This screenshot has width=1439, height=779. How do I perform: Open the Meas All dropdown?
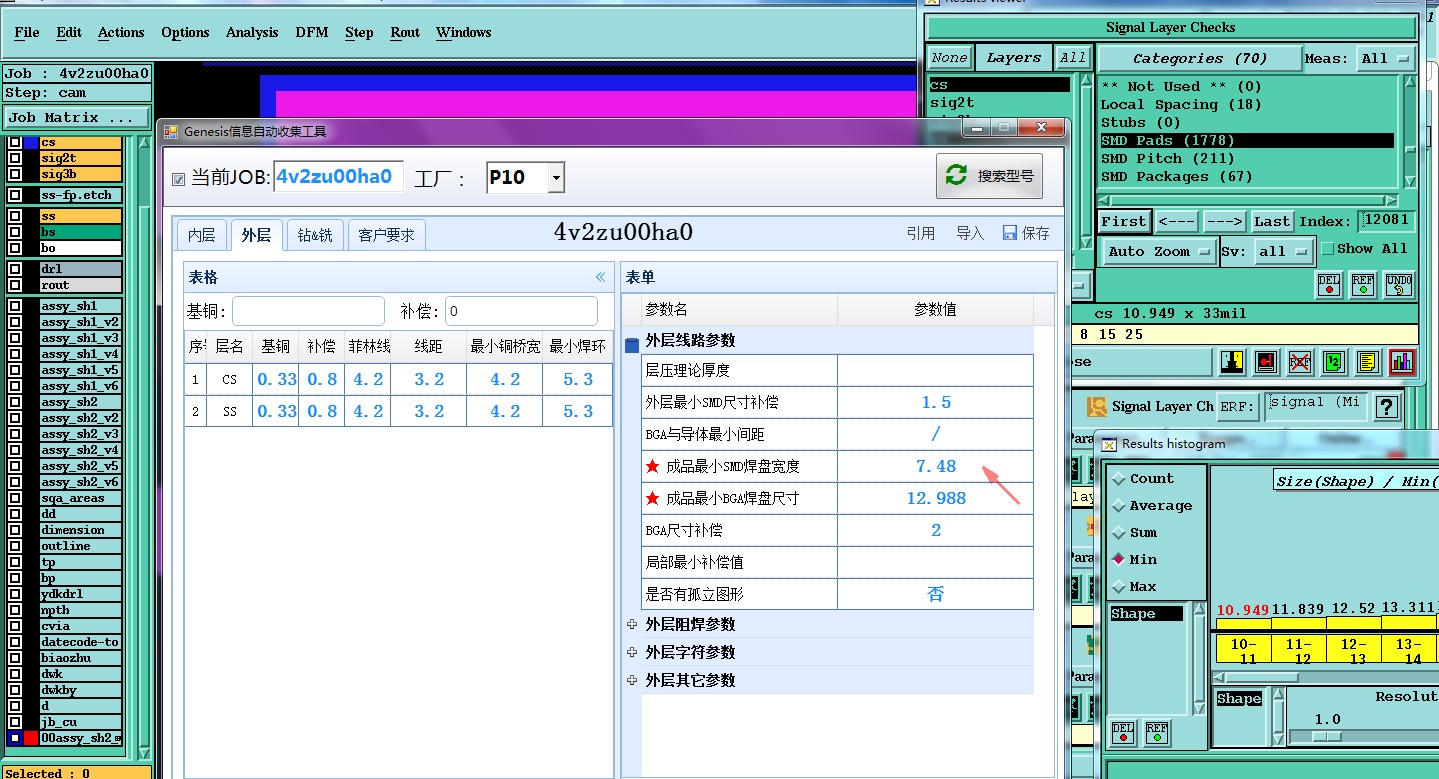click(1385, 58)
